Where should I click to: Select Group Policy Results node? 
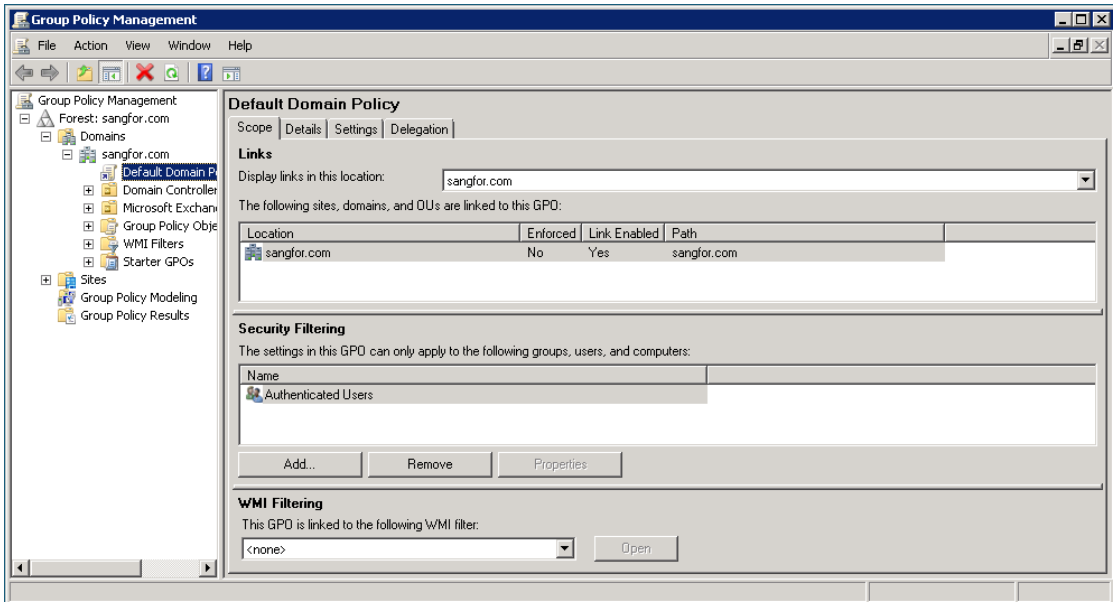coord(134,316)
